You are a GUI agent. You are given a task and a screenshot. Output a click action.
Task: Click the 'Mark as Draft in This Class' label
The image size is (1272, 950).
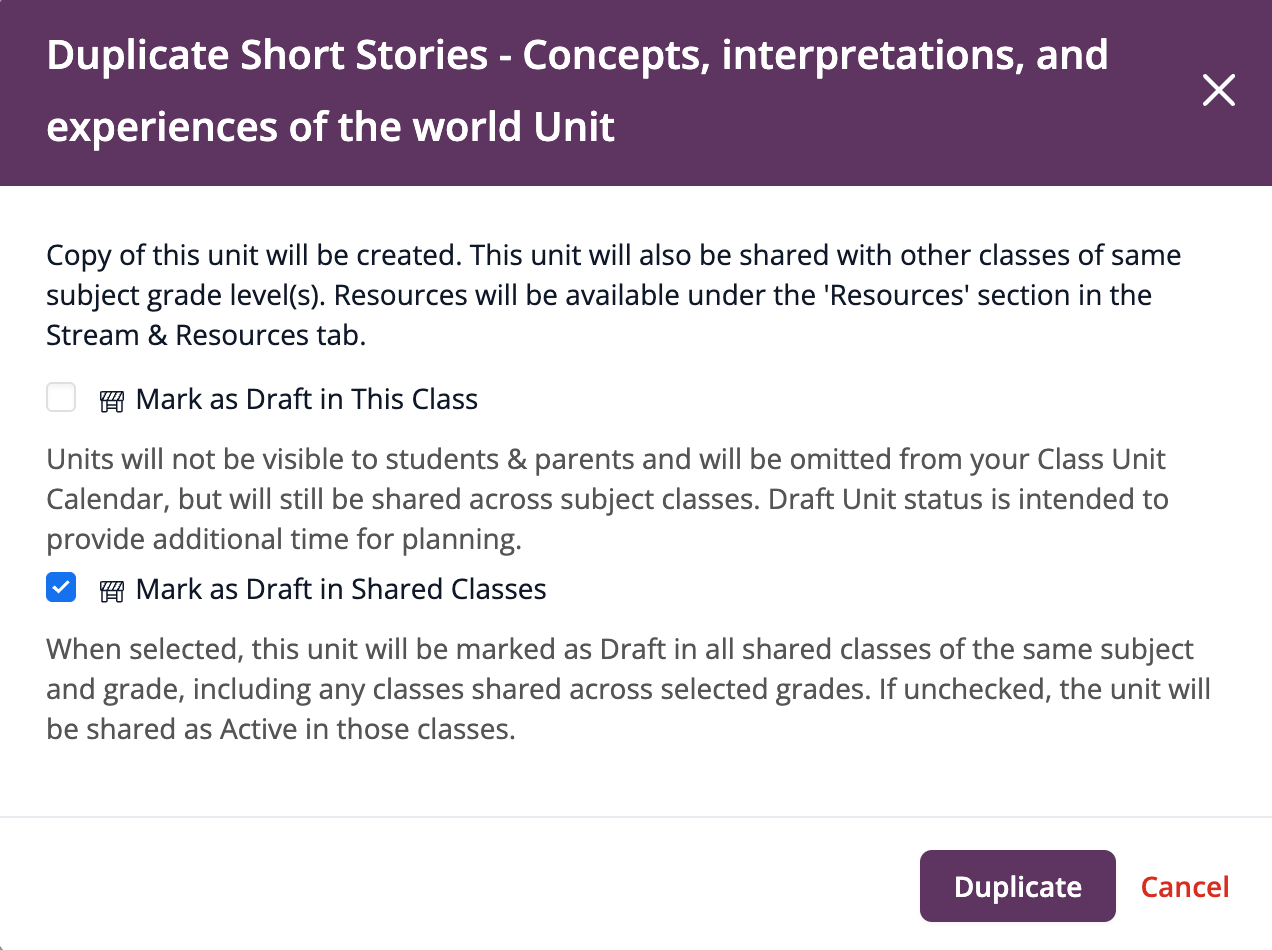pyautogui.click(x=307, y=400)
